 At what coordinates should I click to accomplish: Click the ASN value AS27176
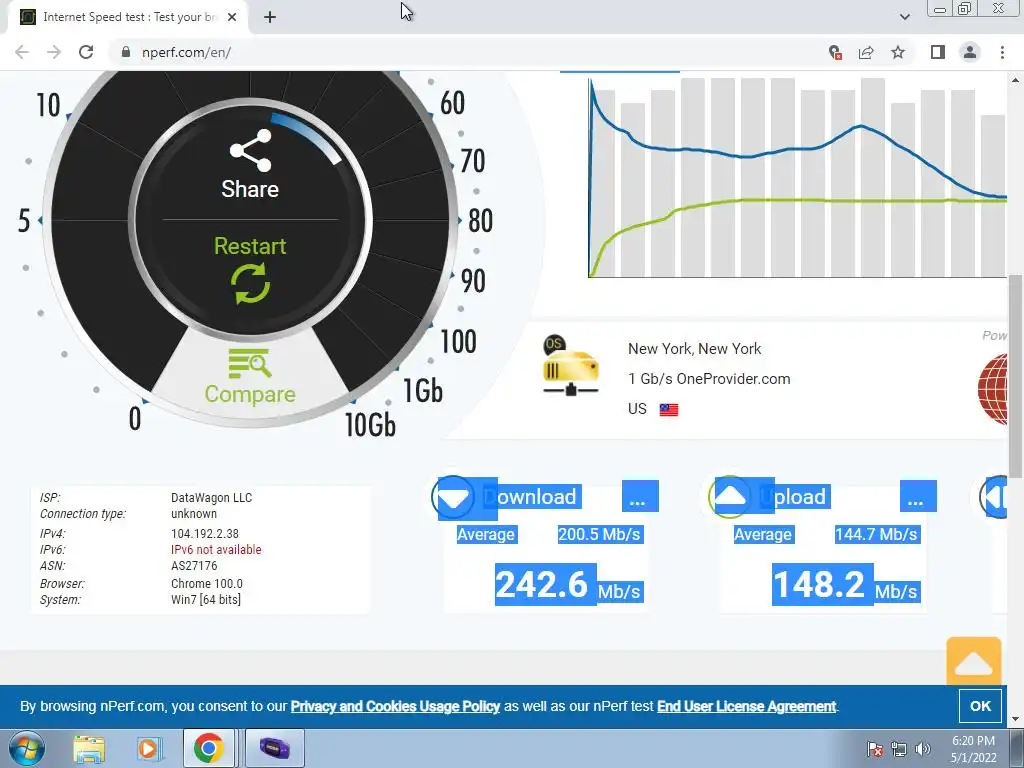click(x=194, y=566)
